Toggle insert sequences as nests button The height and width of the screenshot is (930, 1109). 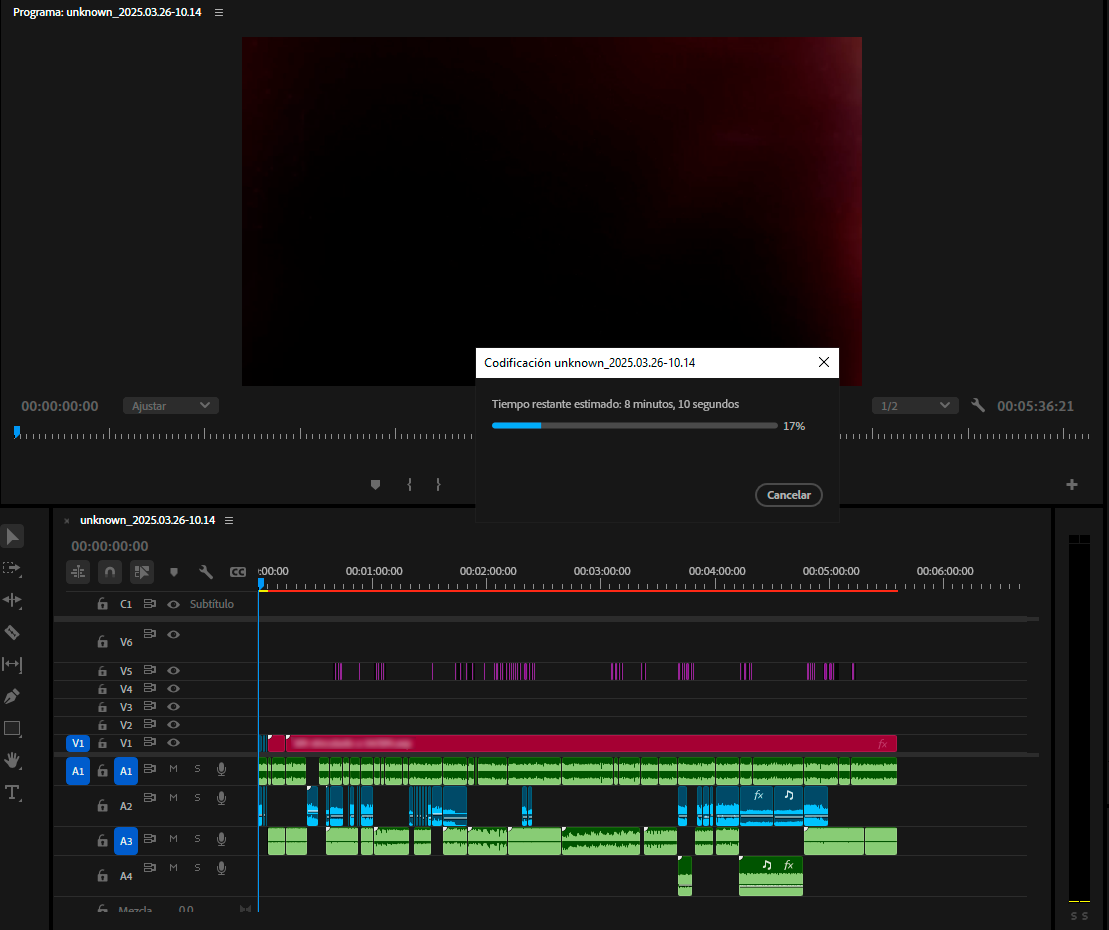(78, 572)
